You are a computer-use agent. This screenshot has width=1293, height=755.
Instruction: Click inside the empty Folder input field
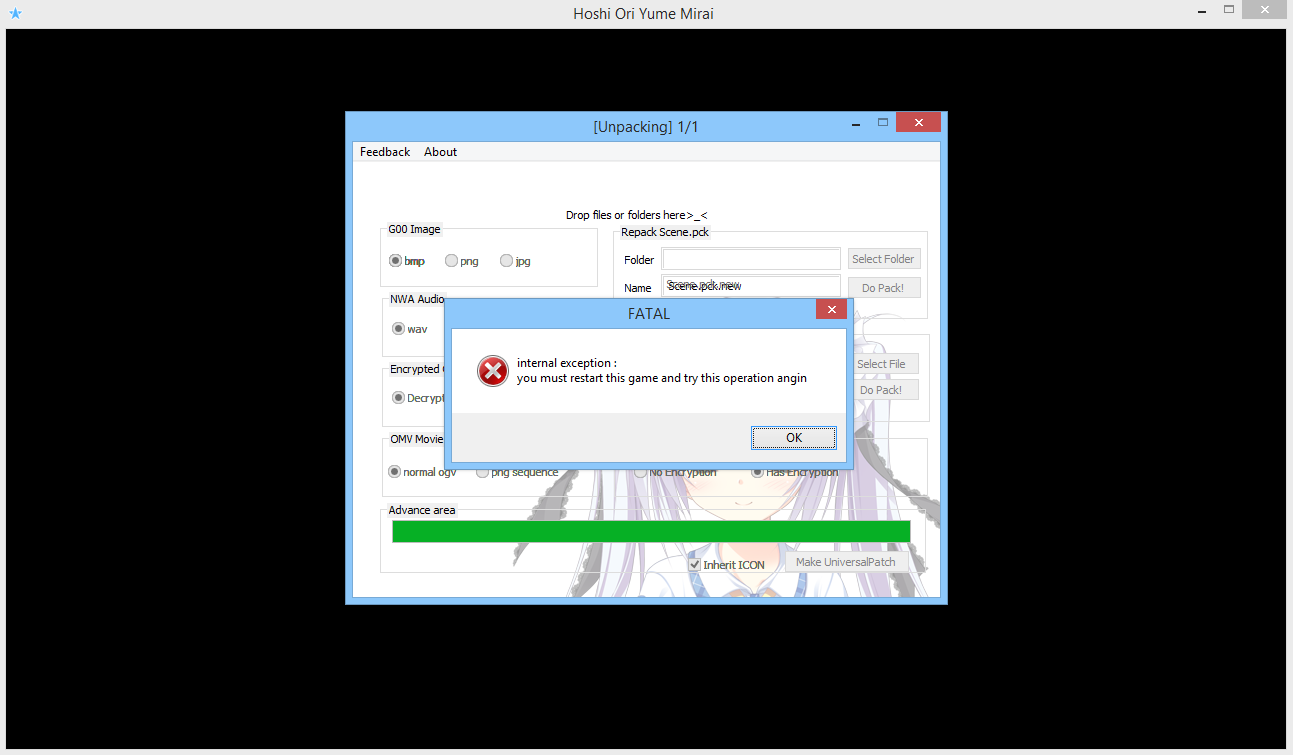750,258
